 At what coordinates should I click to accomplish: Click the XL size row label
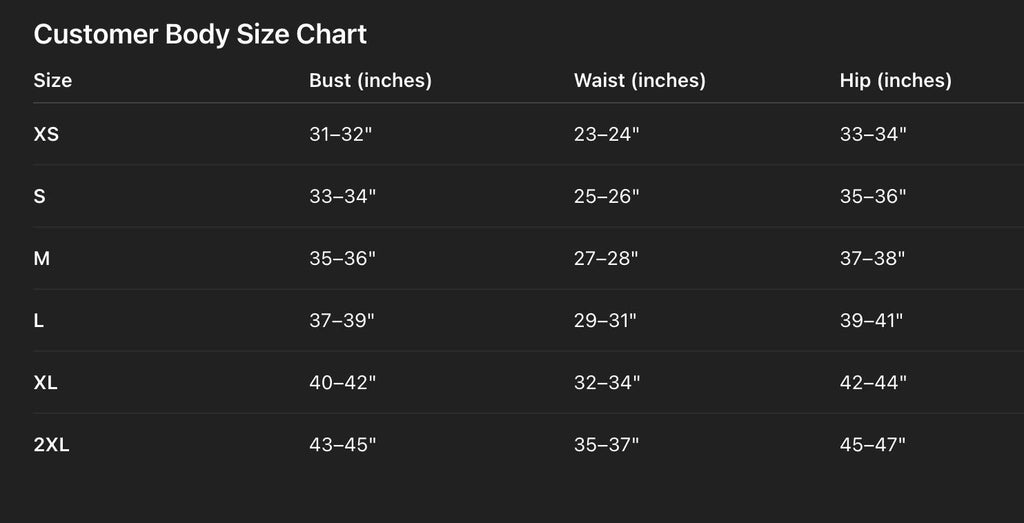pyautogui.click(x=46, y=383)
